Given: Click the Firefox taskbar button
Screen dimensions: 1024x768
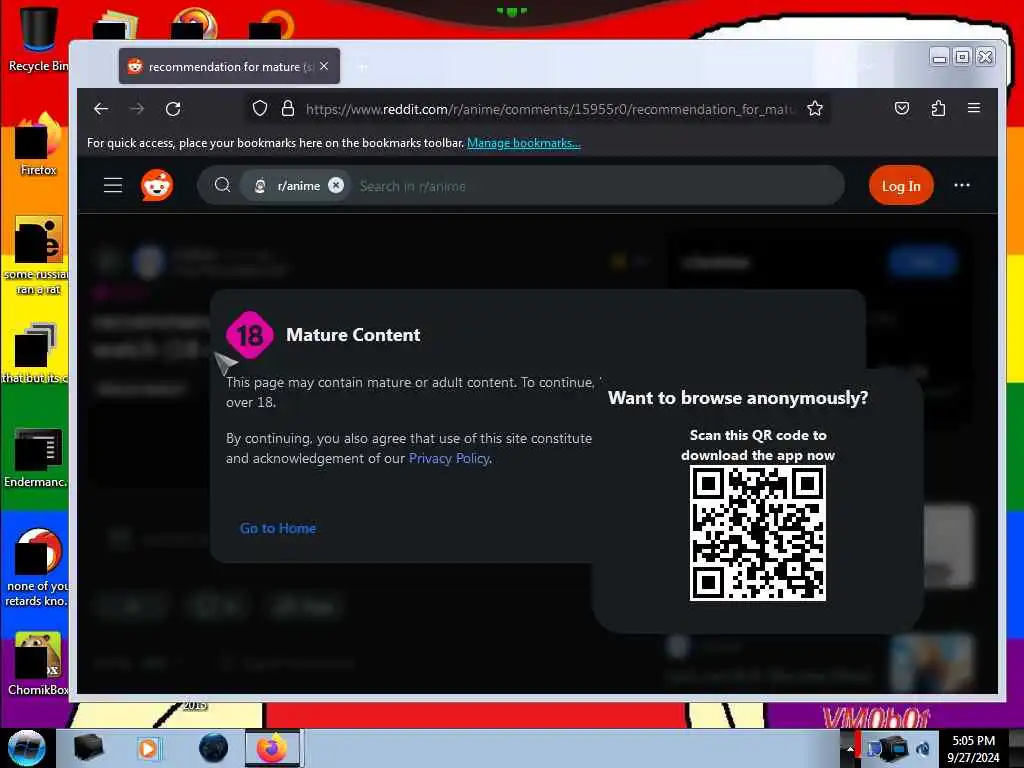Looking at the screenshot, I should coord(272,748).
